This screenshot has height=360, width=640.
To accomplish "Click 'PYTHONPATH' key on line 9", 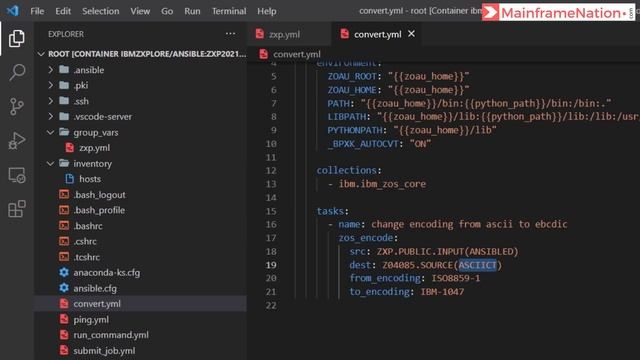I will [355, 130].
